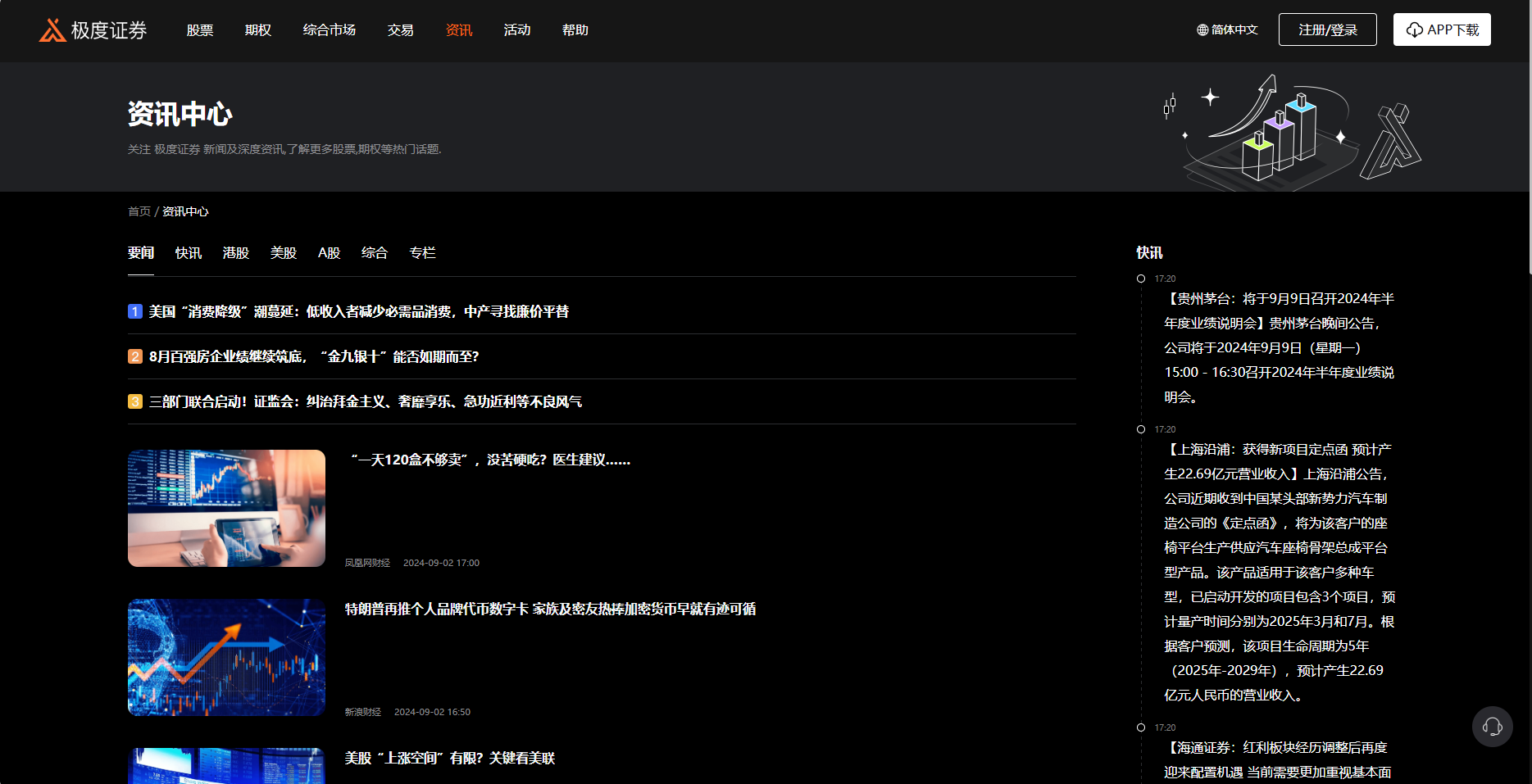Screen dimensions: 1532x784
Task: Click the thumbnail of the 特朗普代币 article
Action: click(x=226, y=657)
